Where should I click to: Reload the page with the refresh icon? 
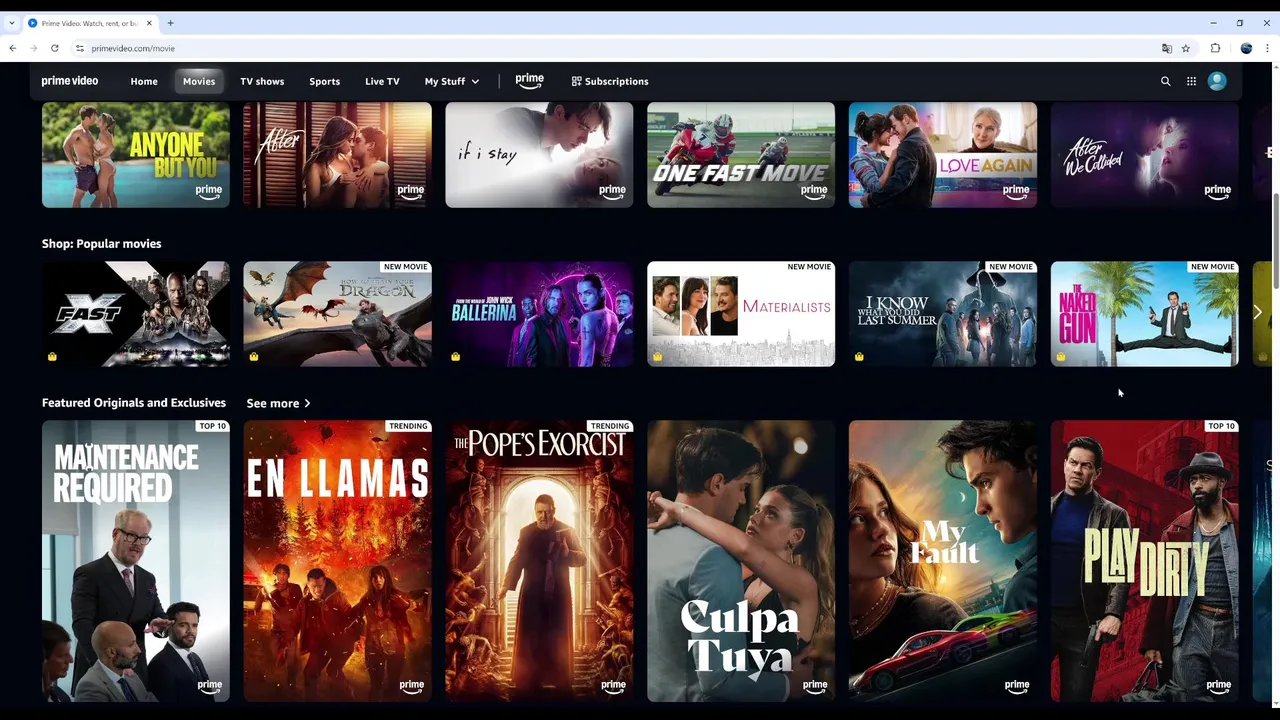click(x=54, y=48)
